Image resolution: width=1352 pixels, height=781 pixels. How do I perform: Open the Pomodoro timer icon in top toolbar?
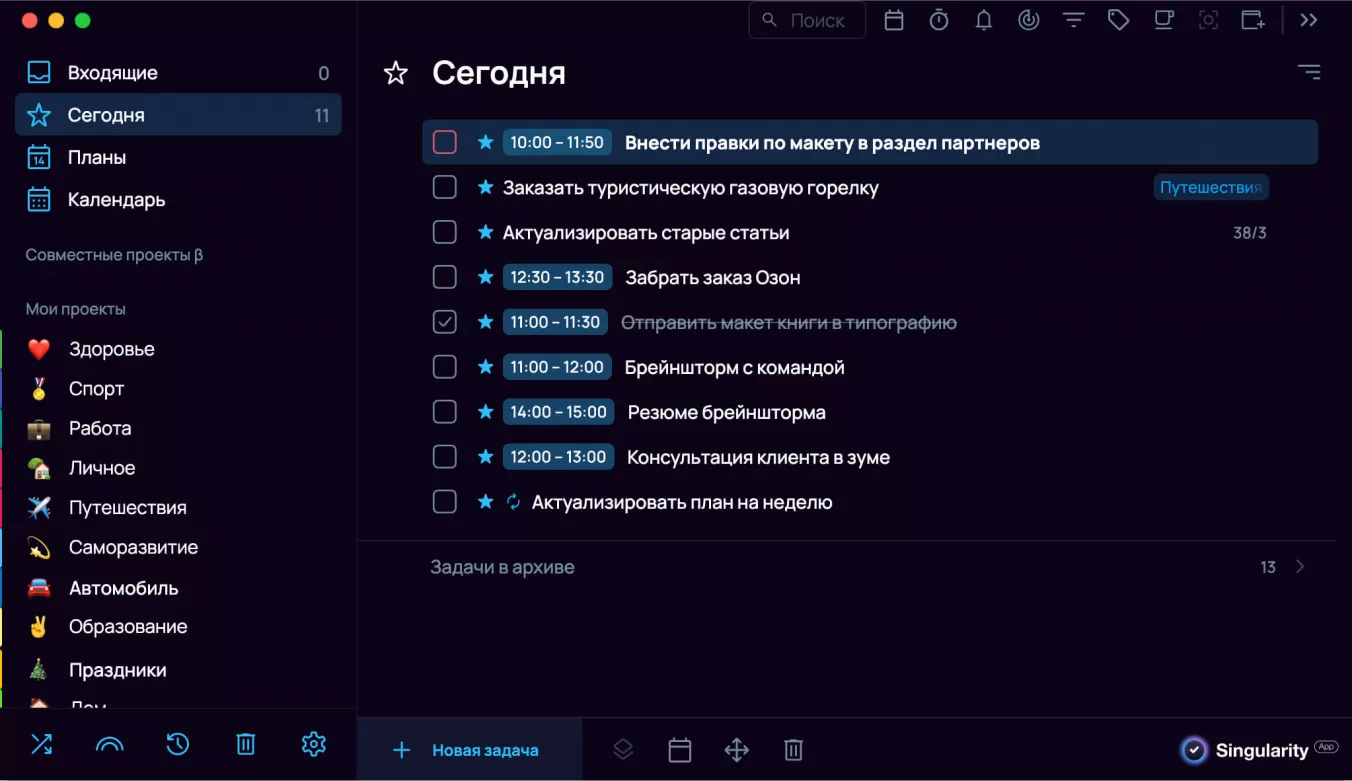click(x=939, y=20)
